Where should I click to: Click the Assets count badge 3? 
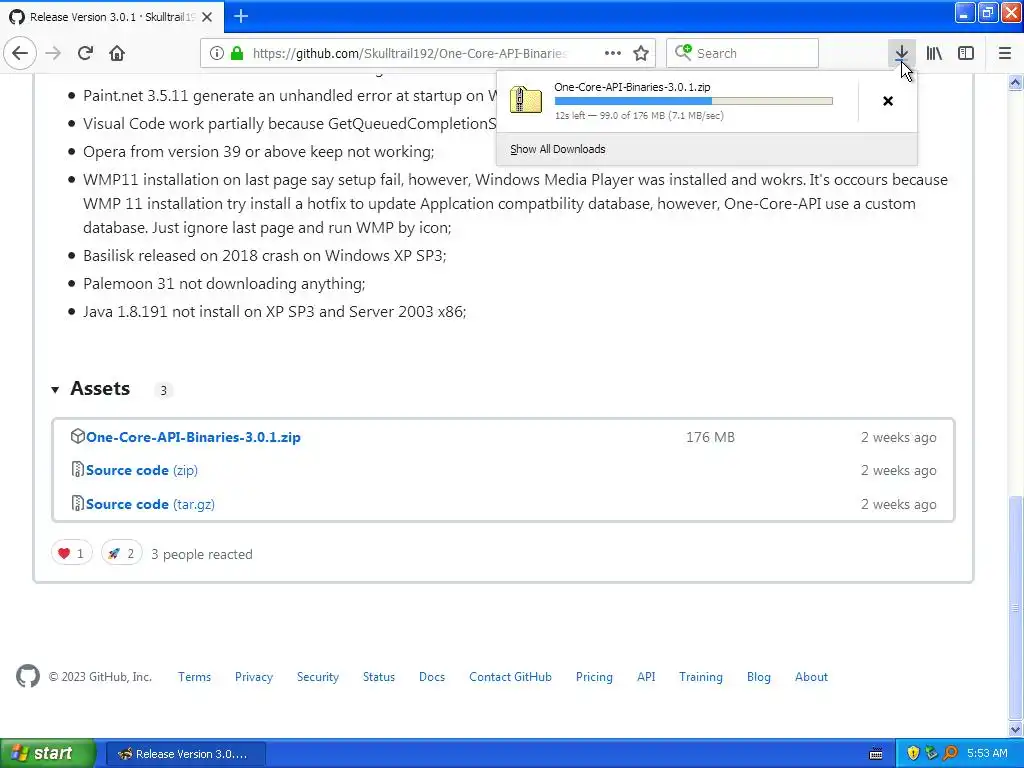click(x=163, y=391)
